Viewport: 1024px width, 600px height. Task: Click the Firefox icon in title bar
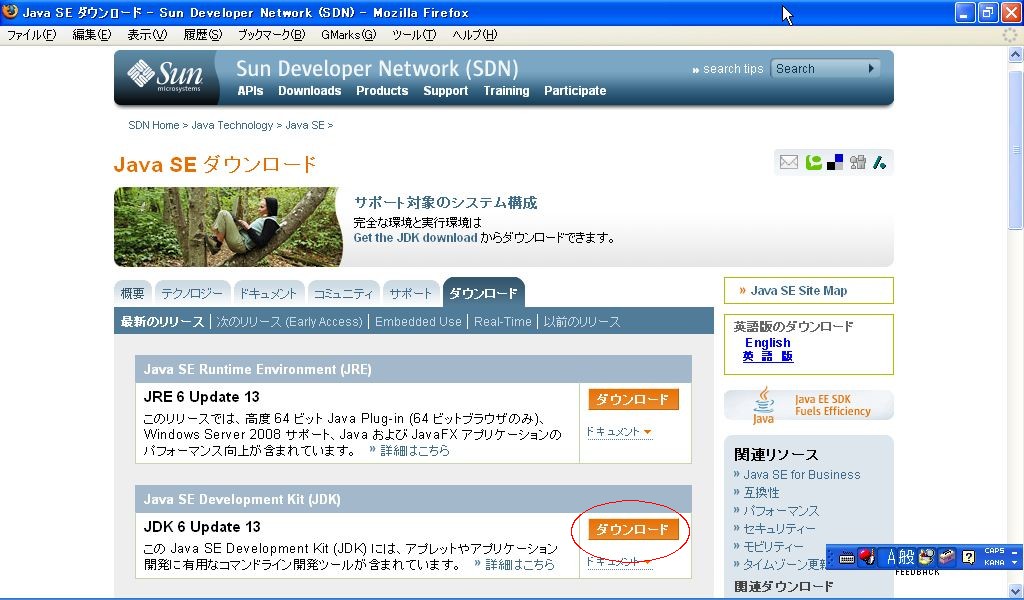pyautogui.click(x=10, y=11)
